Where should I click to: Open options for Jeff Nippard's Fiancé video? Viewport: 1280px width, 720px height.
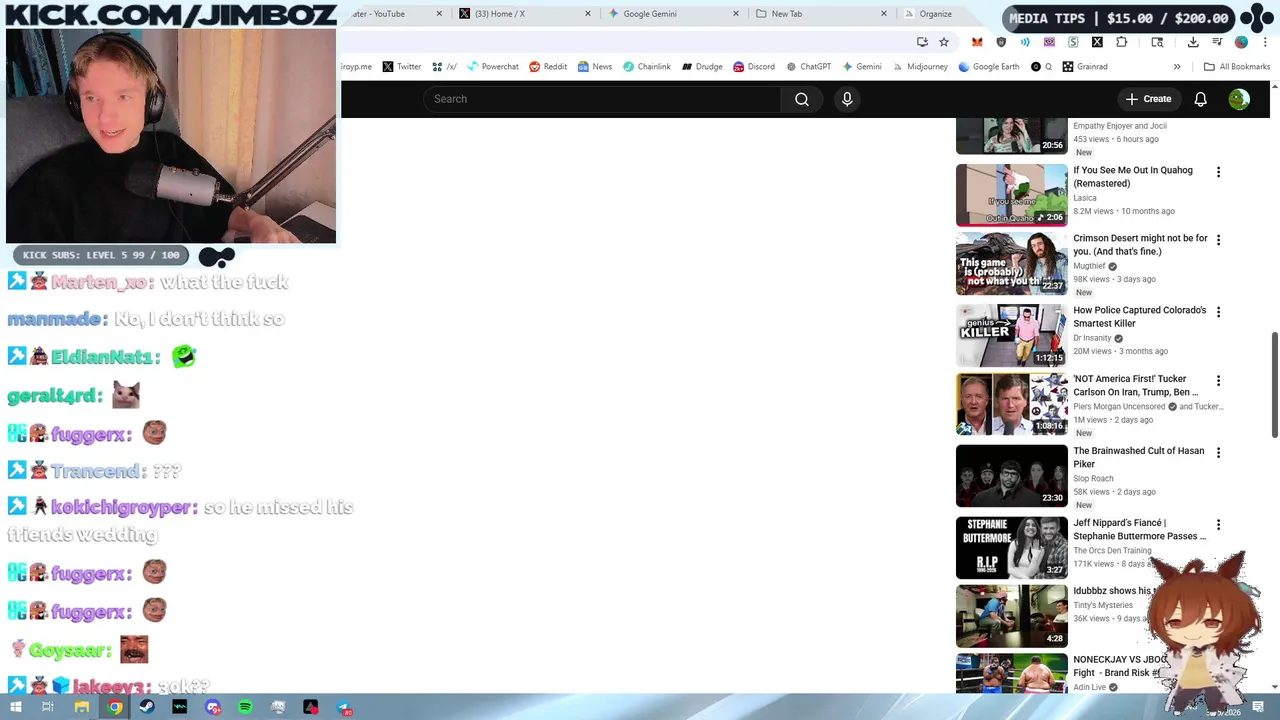coord(1218,524)
